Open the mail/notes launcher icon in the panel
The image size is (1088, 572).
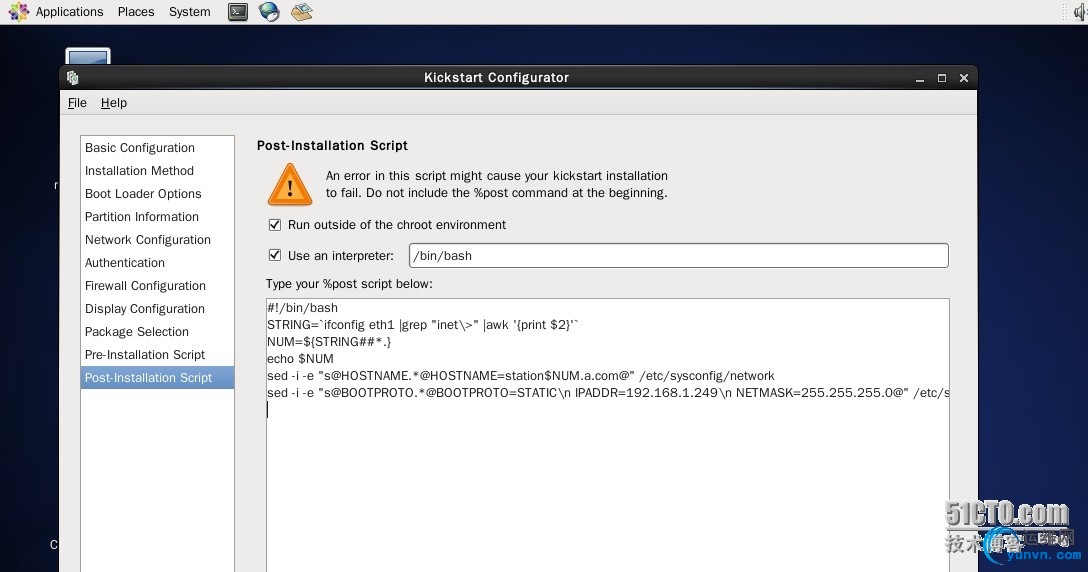(301, 12)
